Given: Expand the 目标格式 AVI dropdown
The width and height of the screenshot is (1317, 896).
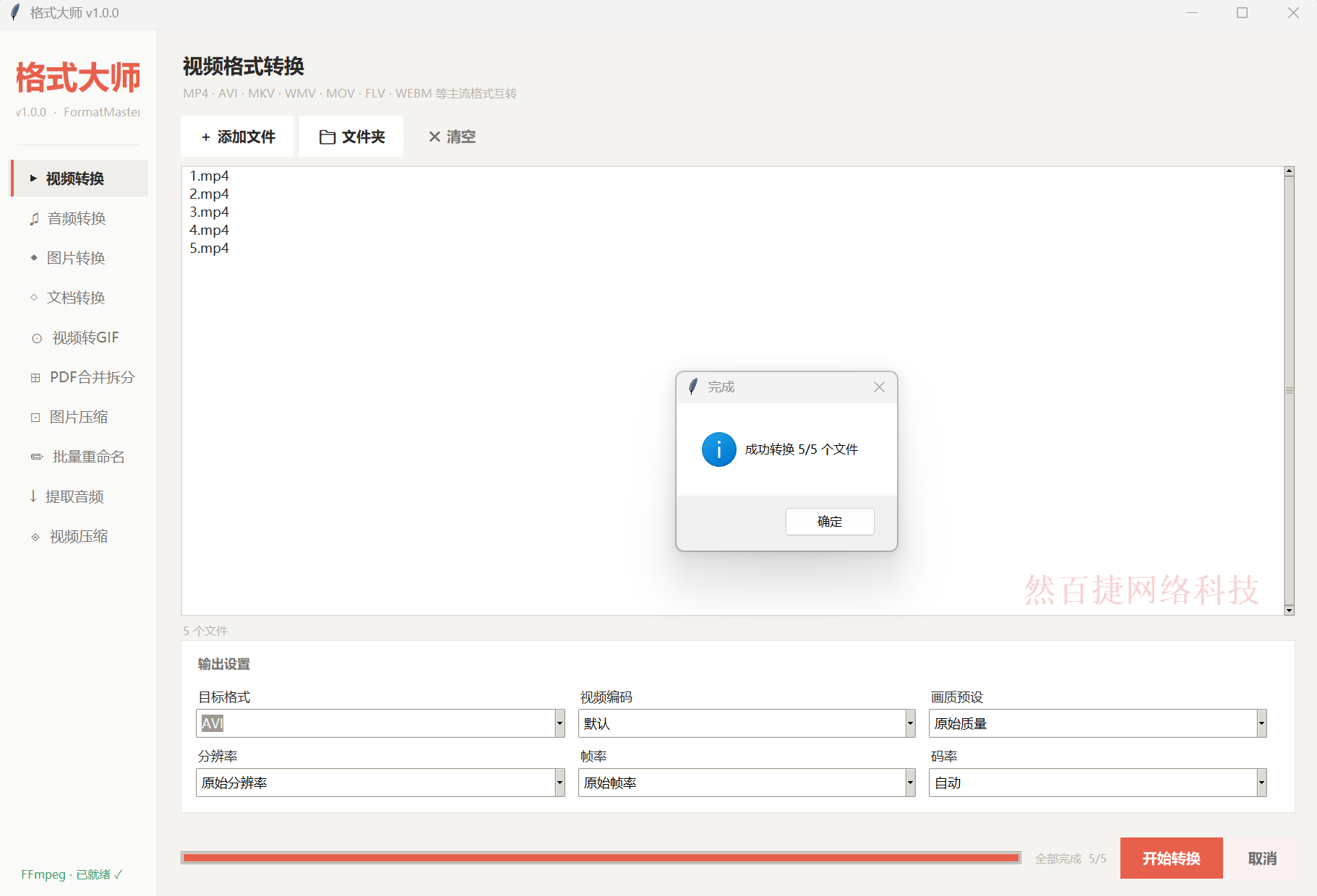Looking at the screenshot, I should 559,723.
